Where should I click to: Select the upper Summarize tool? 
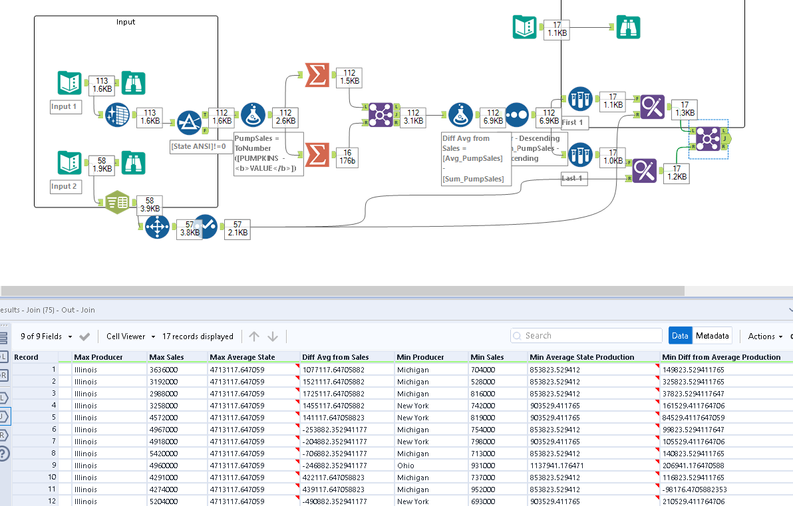317,75
